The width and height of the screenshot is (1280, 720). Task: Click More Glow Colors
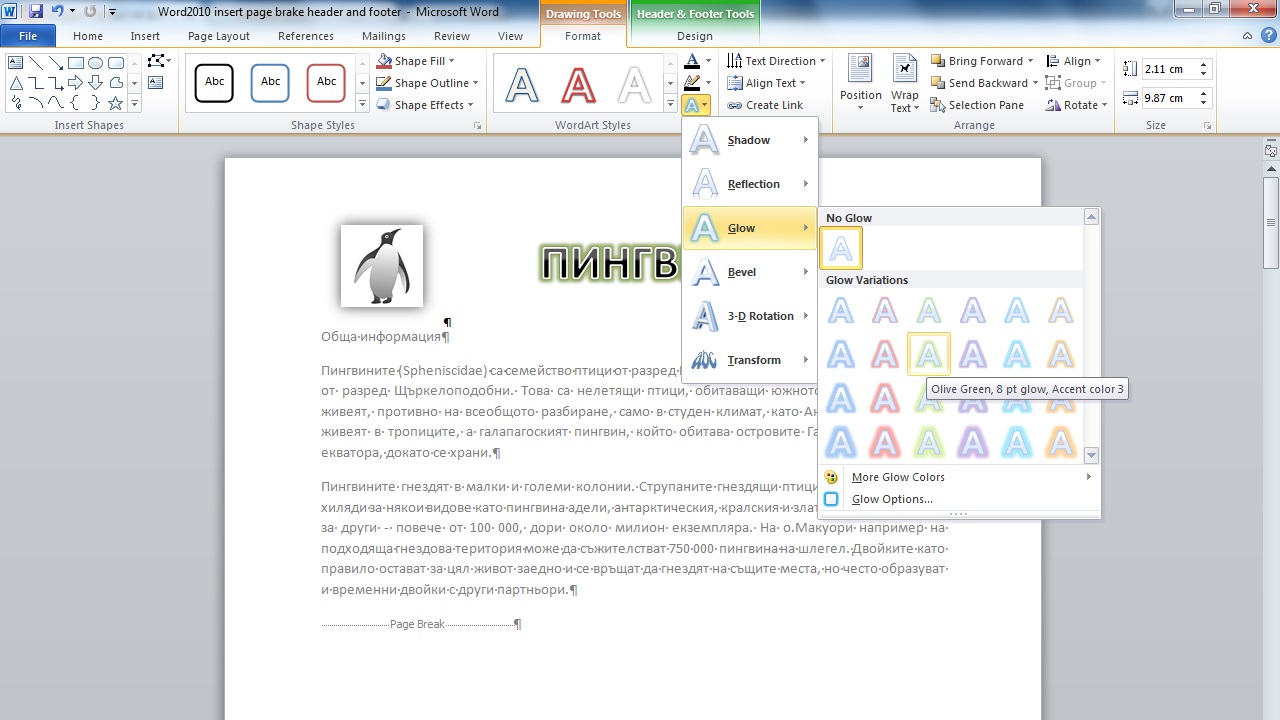click(x=897, y=477)
